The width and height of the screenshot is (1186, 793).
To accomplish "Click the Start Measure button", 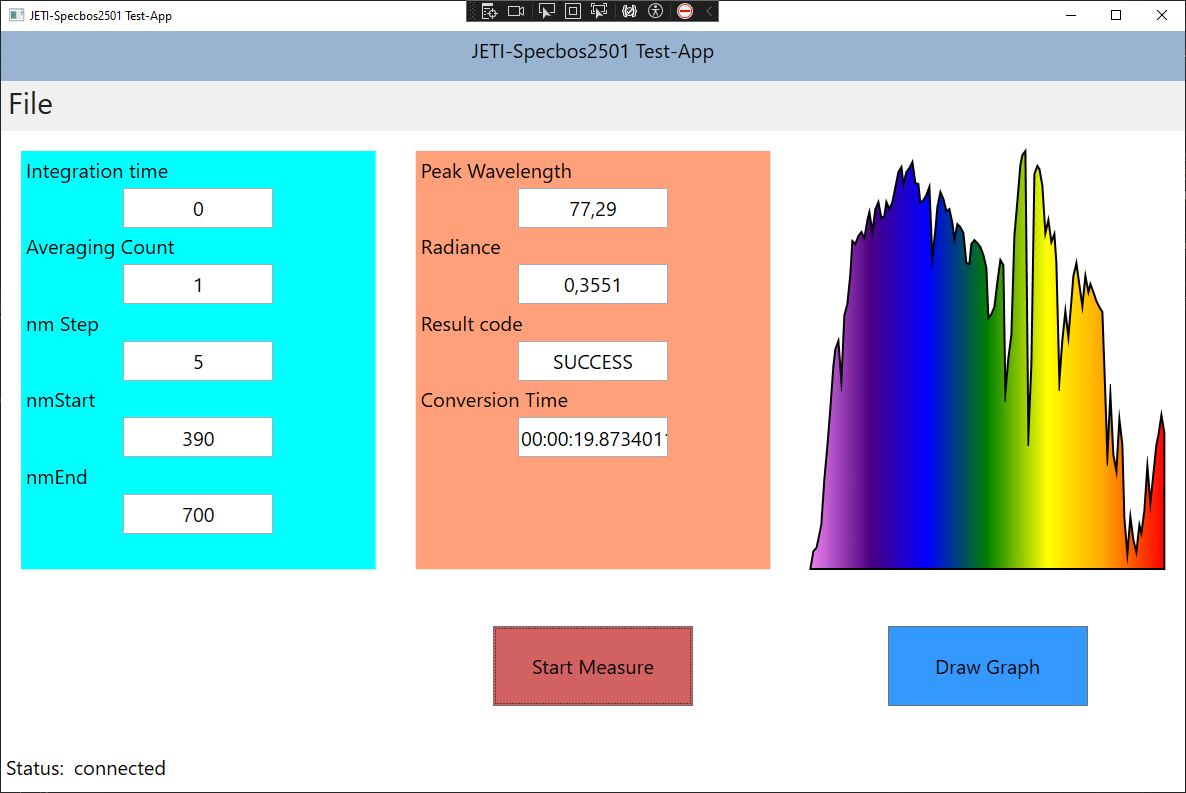I will click(x=593, y=666).
